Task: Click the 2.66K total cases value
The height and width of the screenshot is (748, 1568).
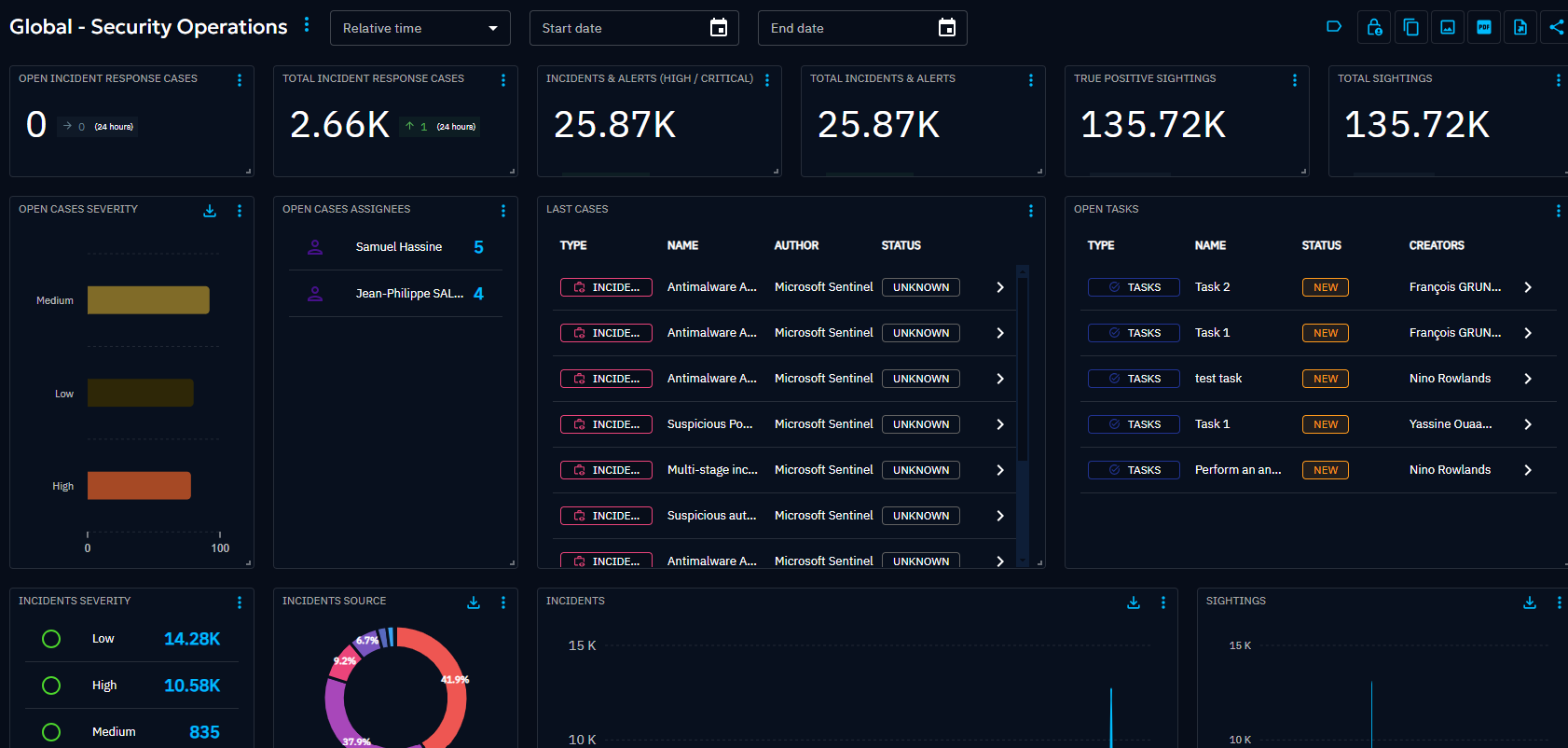Action: click(x=340, y=125)
